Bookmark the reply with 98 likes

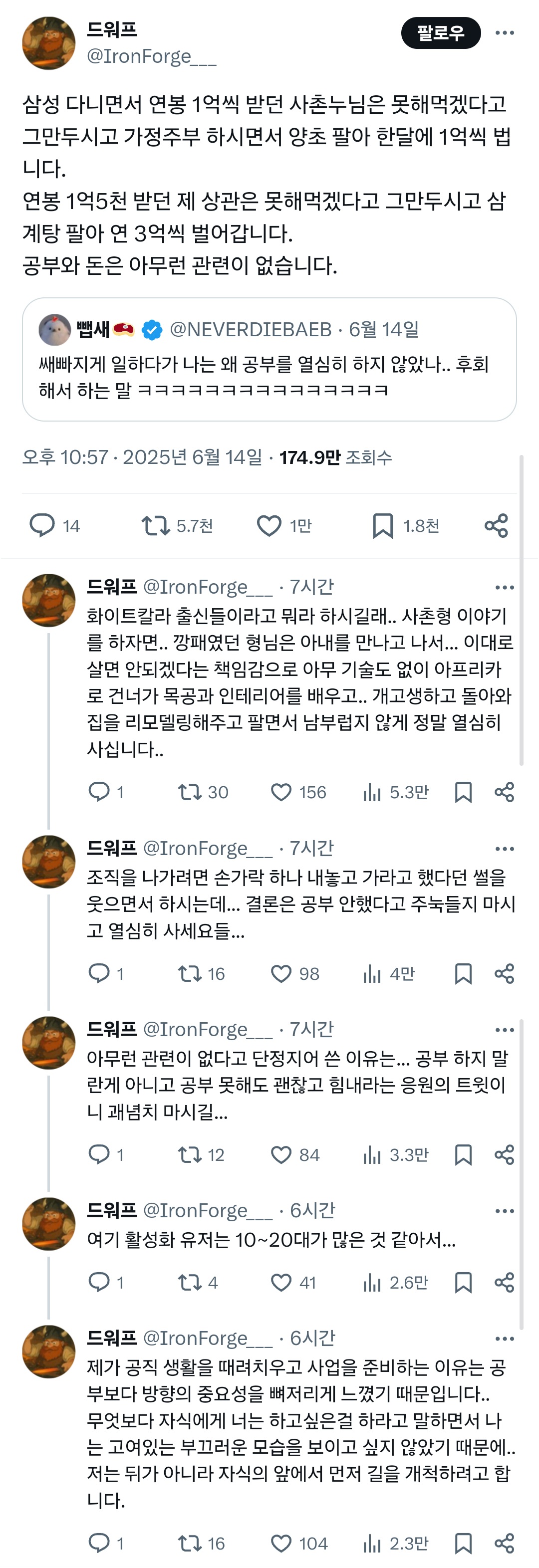pos(463,974)
